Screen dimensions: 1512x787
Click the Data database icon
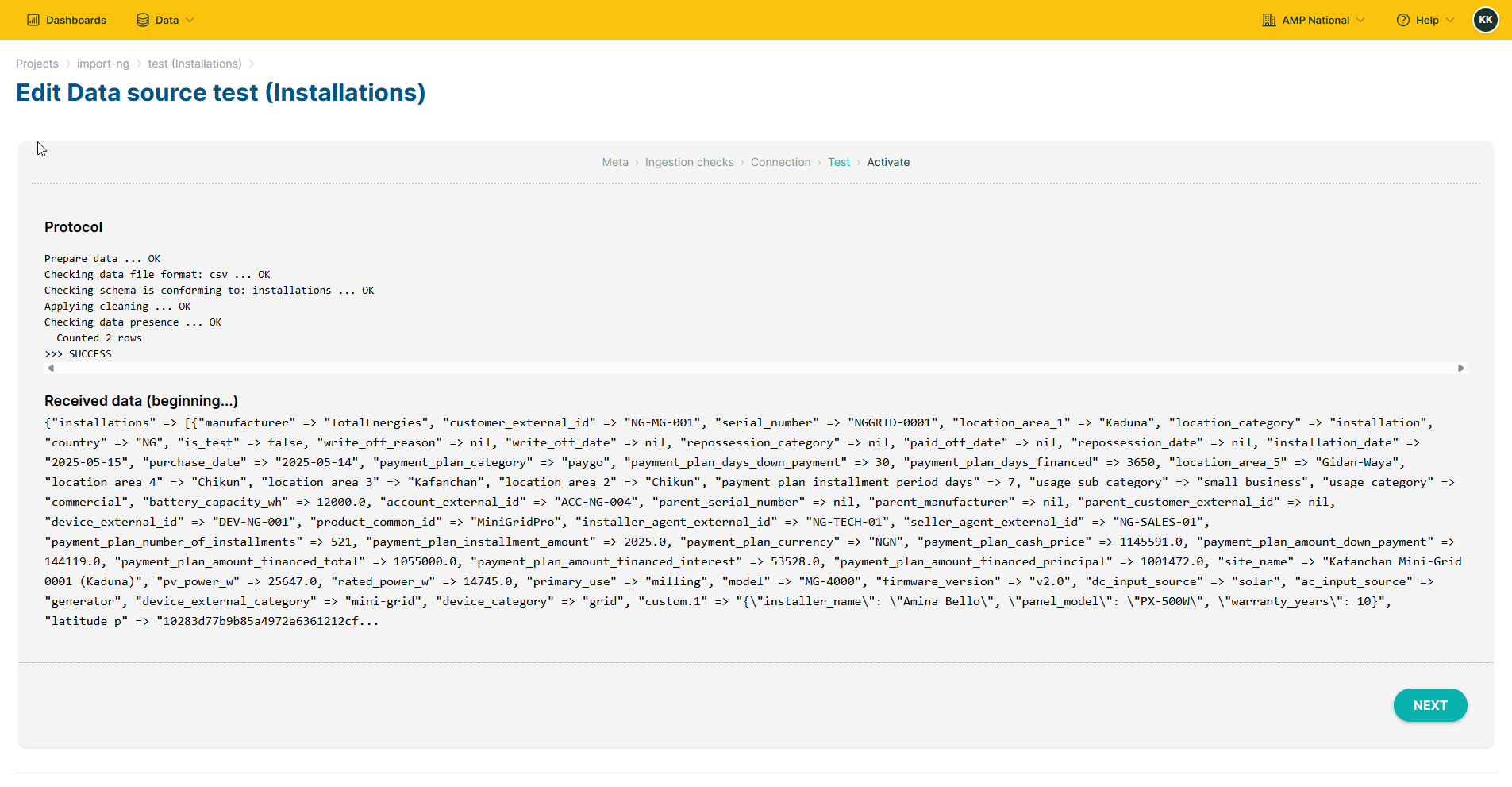click(143, 20)
